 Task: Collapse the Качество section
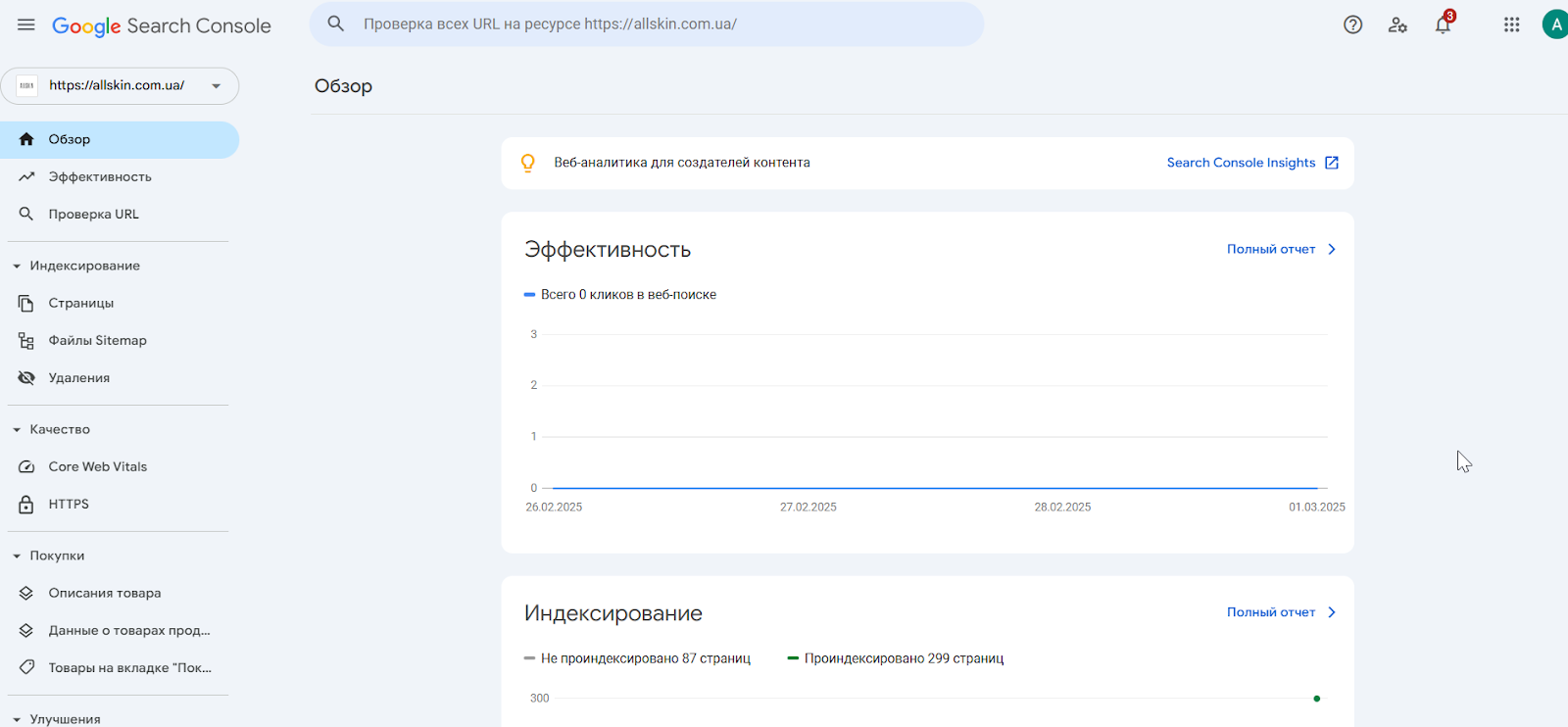(x=17, y=429)
